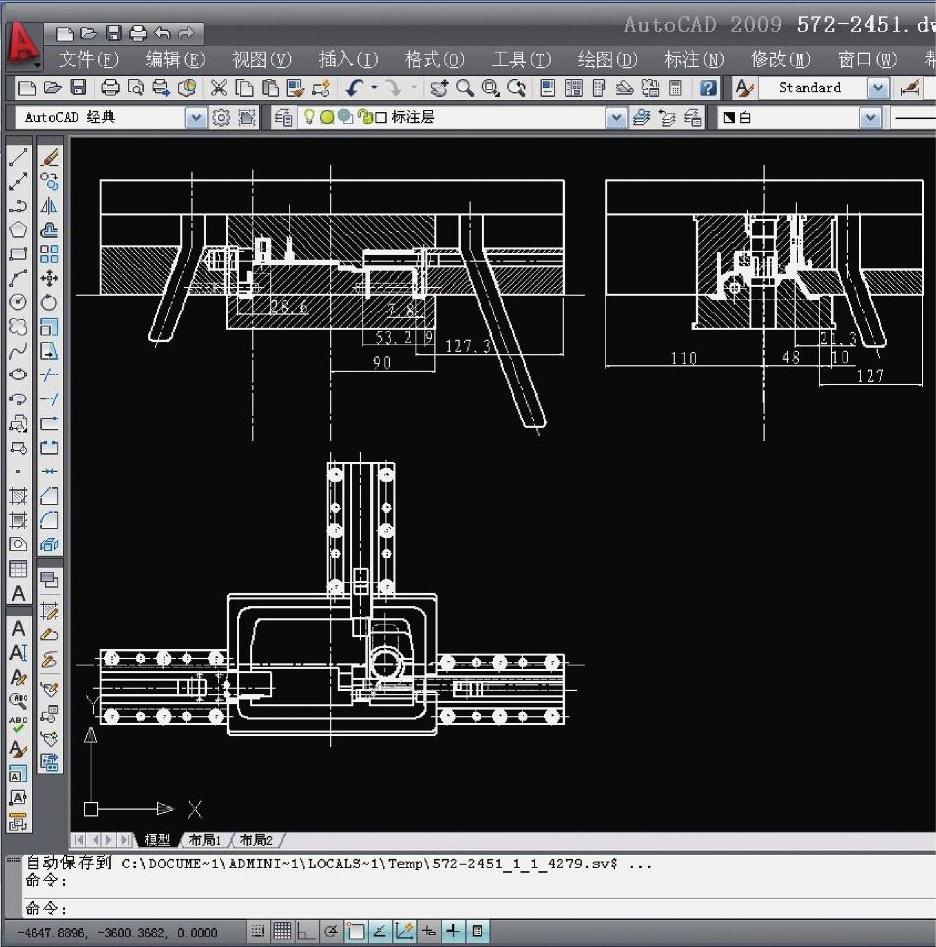
Task: Select the Hatch tool
Action: point(18,496)
